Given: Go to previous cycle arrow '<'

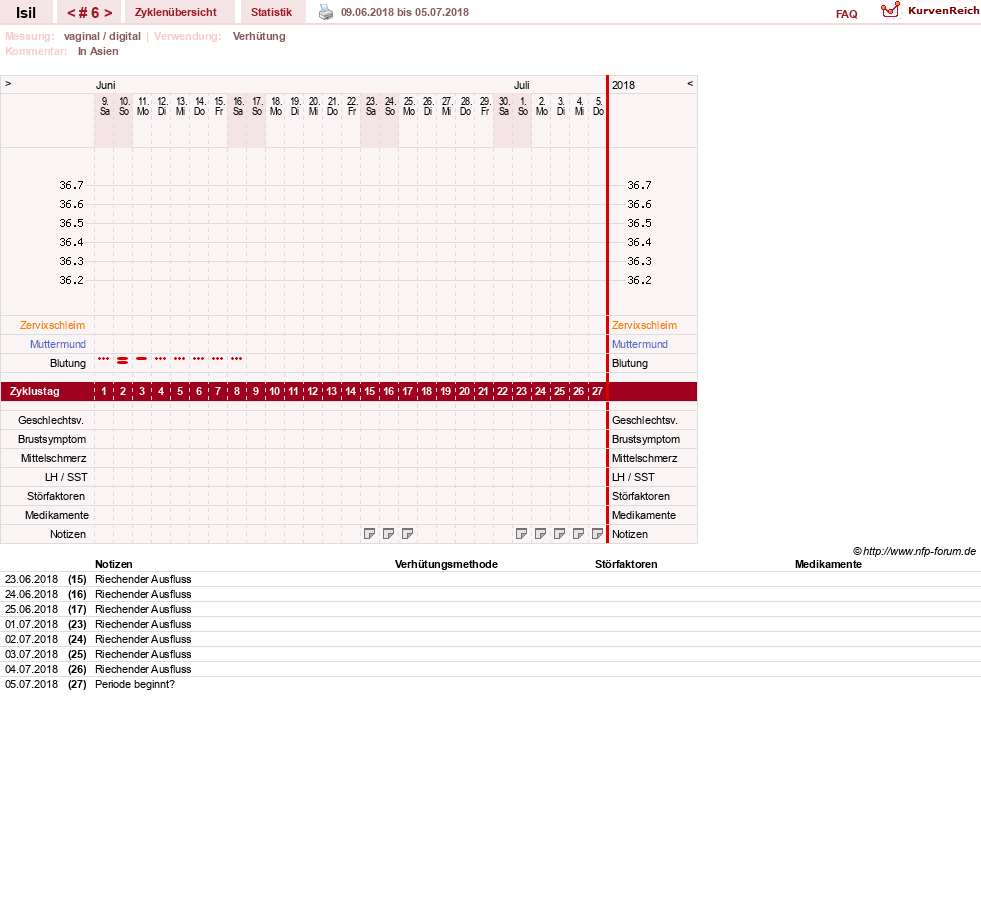Looking at the screenshot, I should 71,13.
